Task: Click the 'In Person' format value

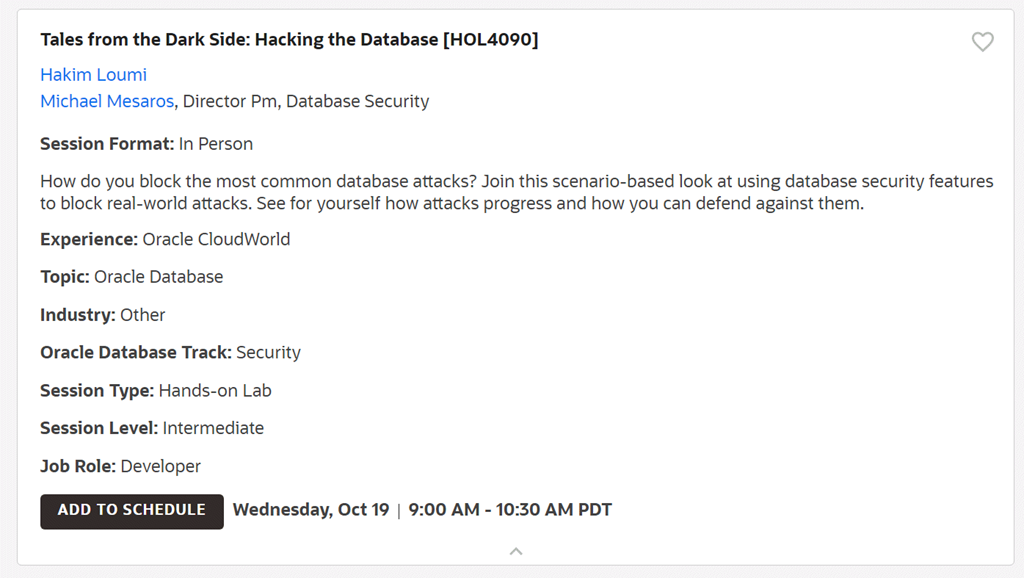Action: [x=216, y=144]
